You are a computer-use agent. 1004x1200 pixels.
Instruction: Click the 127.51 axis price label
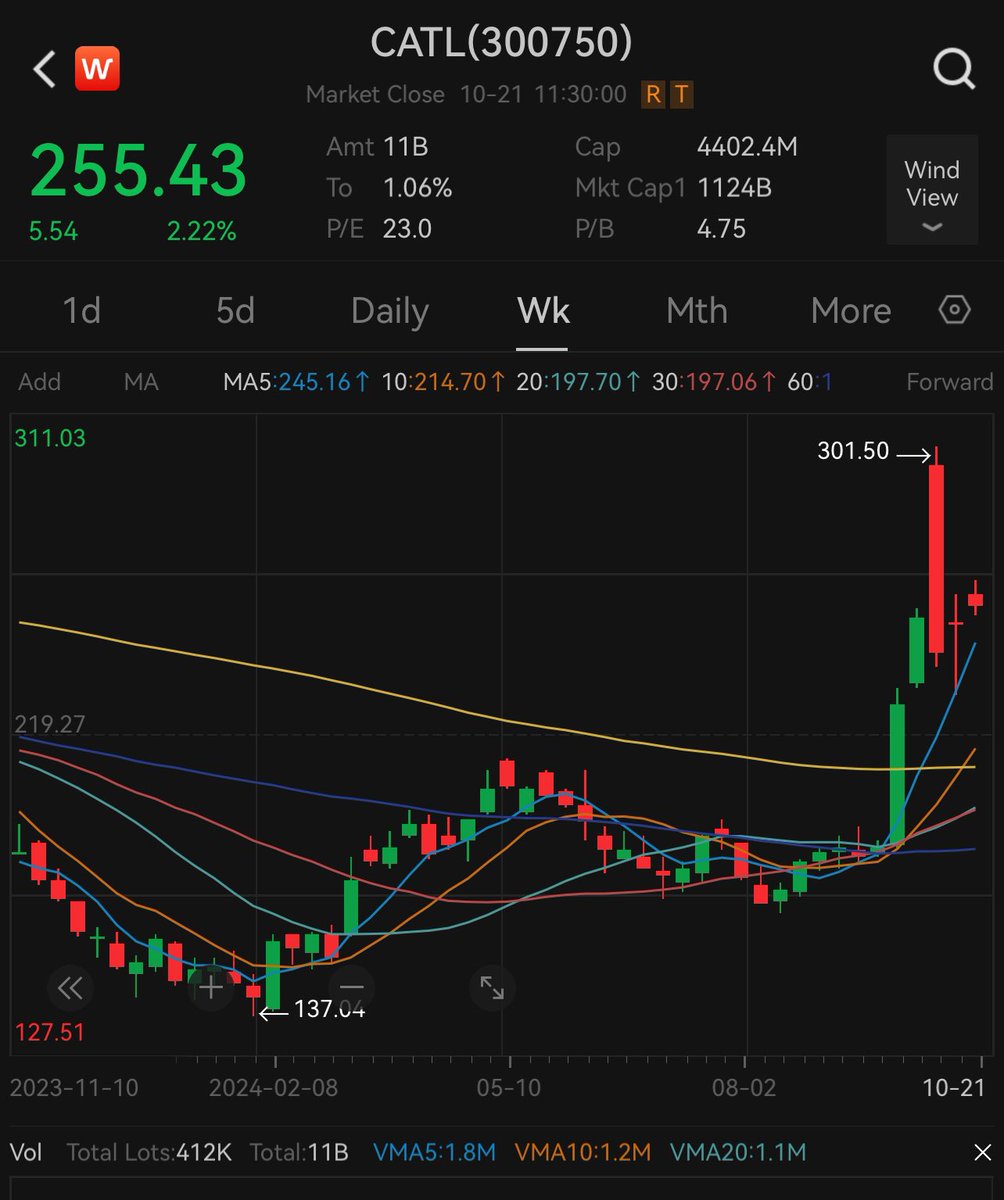pyautogui.click(x=50, y=1033)
